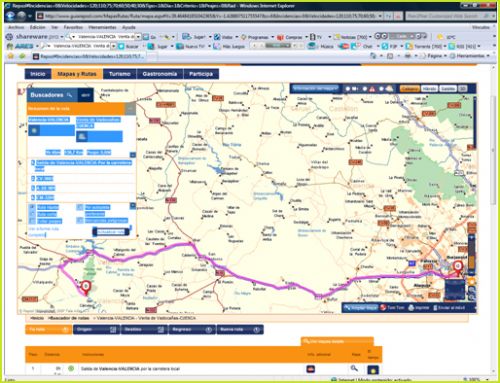Click the map zoom-out minus button
Image resolution: width=500 pixels, height=383 pixels.
[x=471, y=274]
